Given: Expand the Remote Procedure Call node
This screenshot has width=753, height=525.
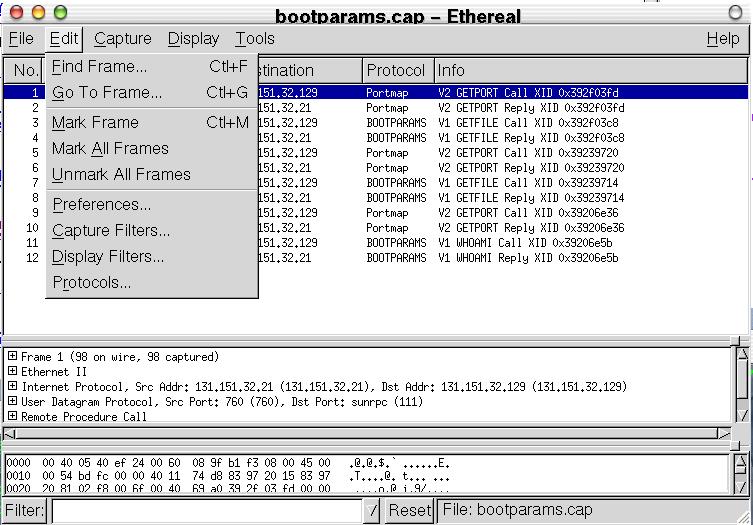Looking at the screenshot, I should pyautogui.click(x=12, y=416).
